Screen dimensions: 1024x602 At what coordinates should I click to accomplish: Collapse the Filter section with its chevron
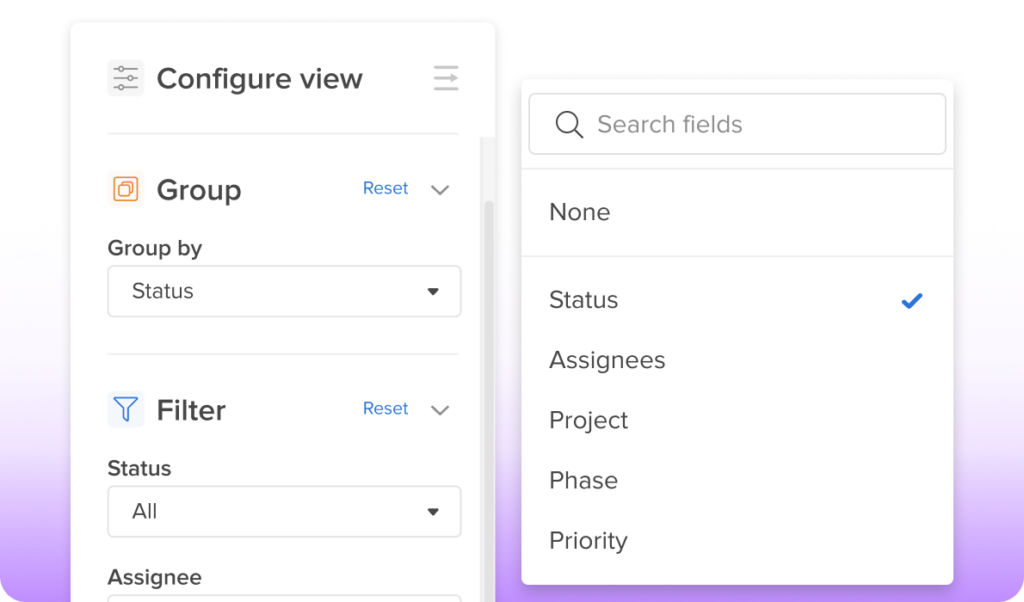pyautogui.click(x=440, y=409)
